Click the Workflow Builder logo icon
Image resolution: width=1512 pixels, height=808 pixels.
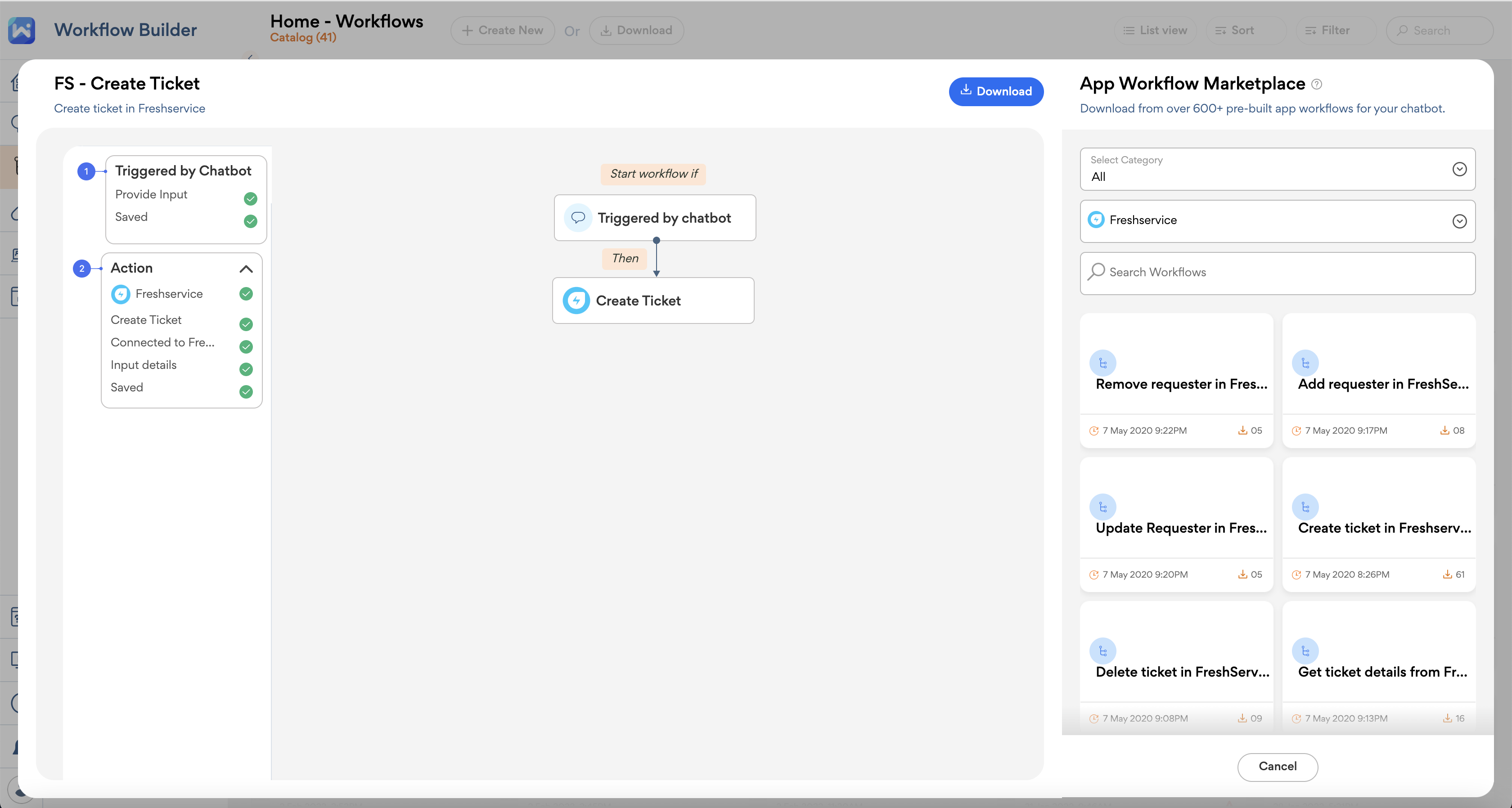click(22, 30)
